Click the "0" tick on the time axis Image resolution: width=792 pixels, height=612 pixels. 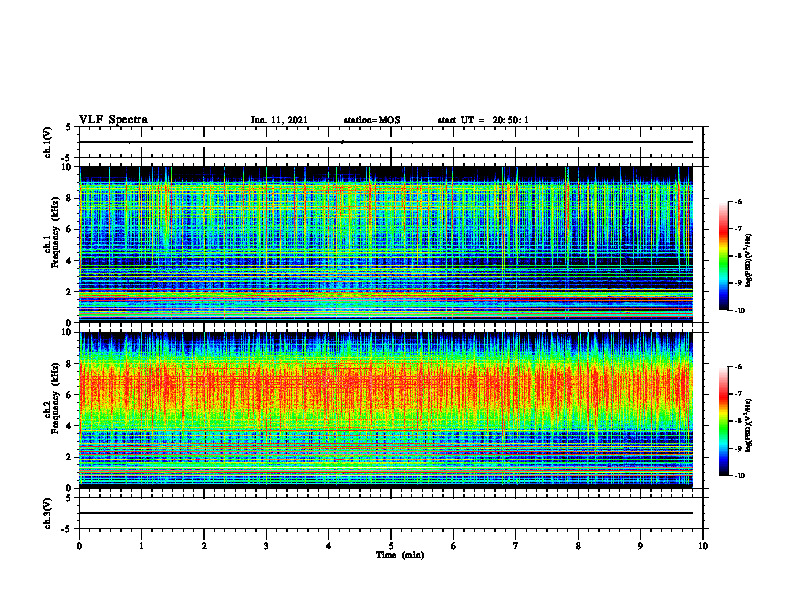coord(79,546)
